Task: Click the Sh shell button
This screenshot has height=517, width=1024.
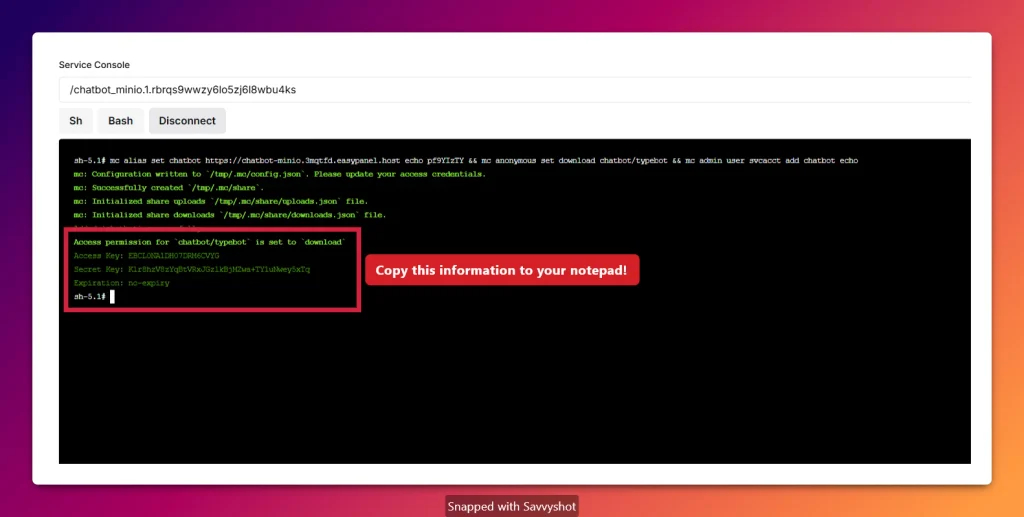Action: pos(76,121)
